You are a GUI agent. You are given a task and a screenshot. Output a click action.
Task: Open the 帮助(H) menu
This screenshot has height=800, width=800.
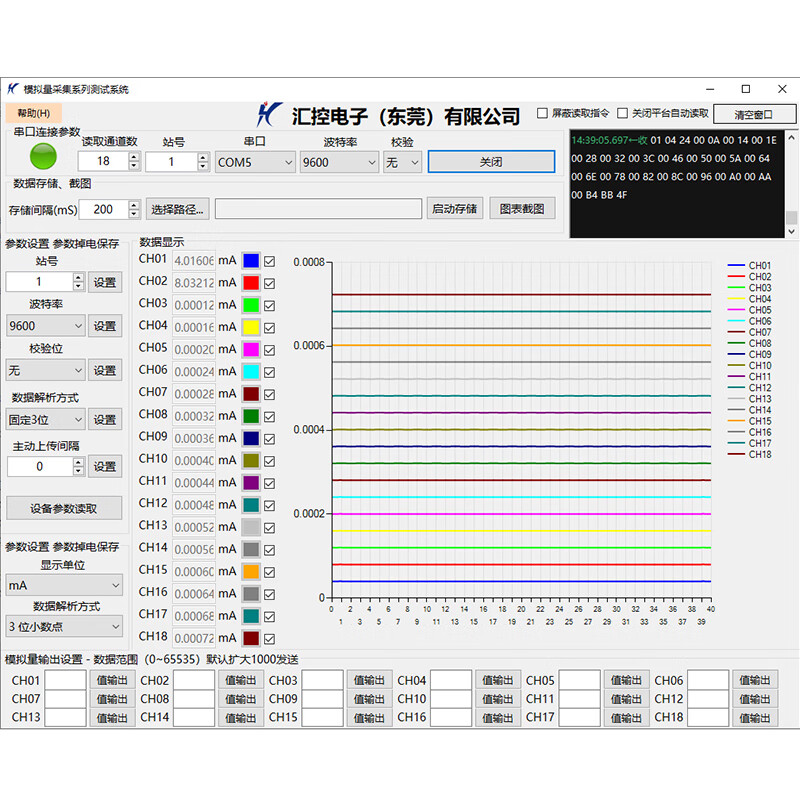[x=33, y=113]
